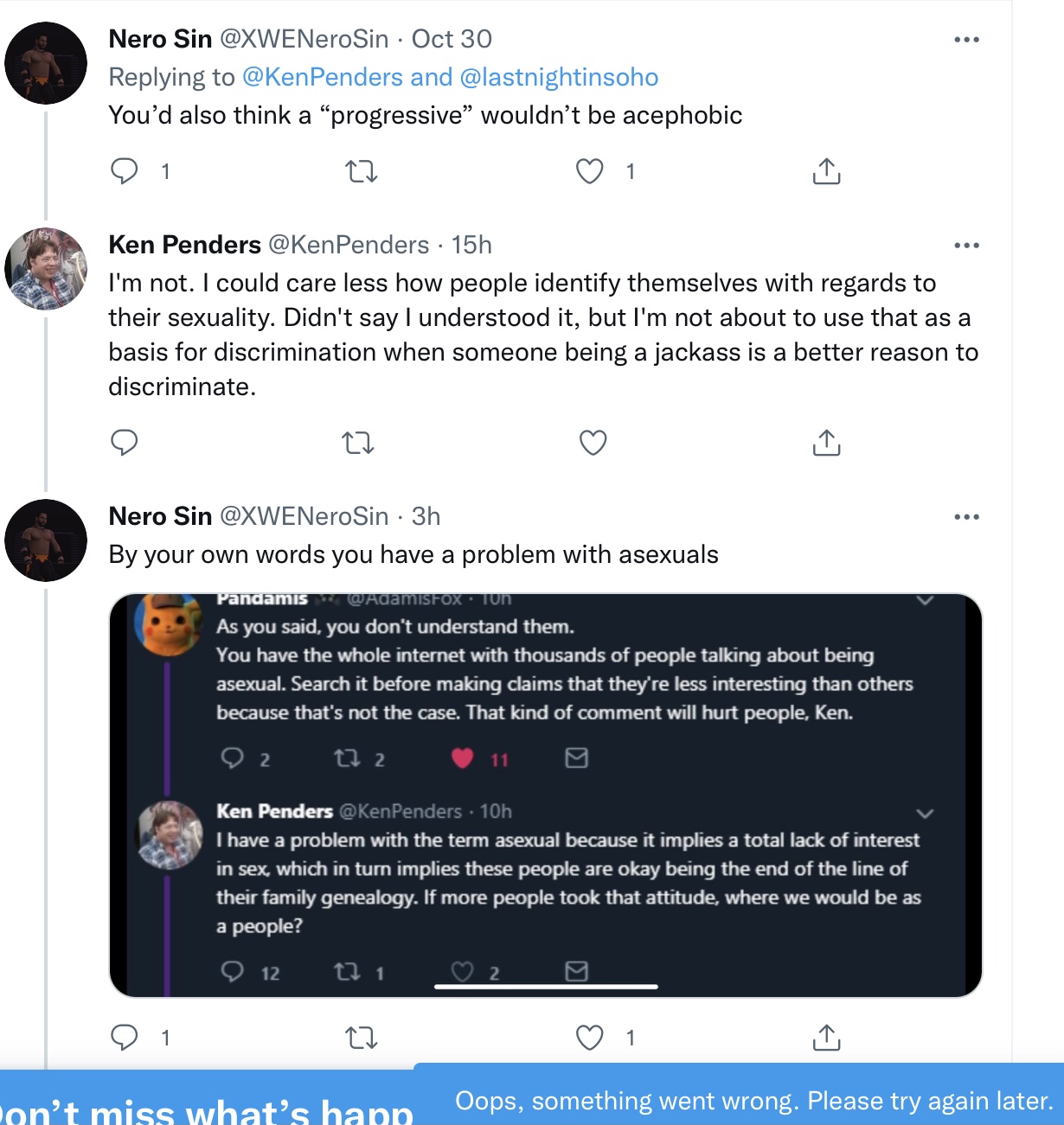Retweet Nero Sin's 3h tweet
The height and width of the screenshot is (1125, 1064).
coord(361,1037)
